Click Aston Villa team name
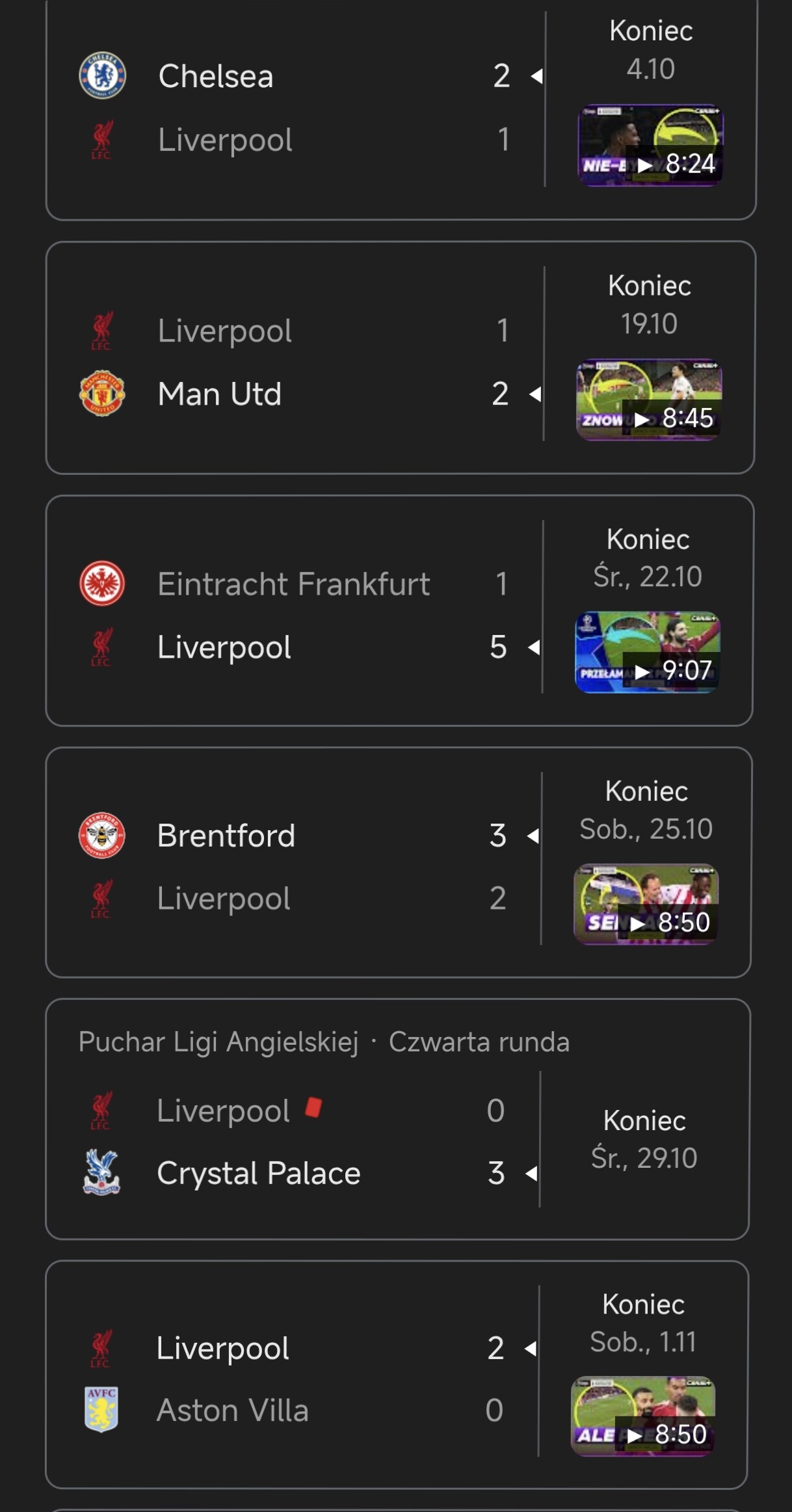Viewport: 792px width, 1512px height. (233, 1411)
